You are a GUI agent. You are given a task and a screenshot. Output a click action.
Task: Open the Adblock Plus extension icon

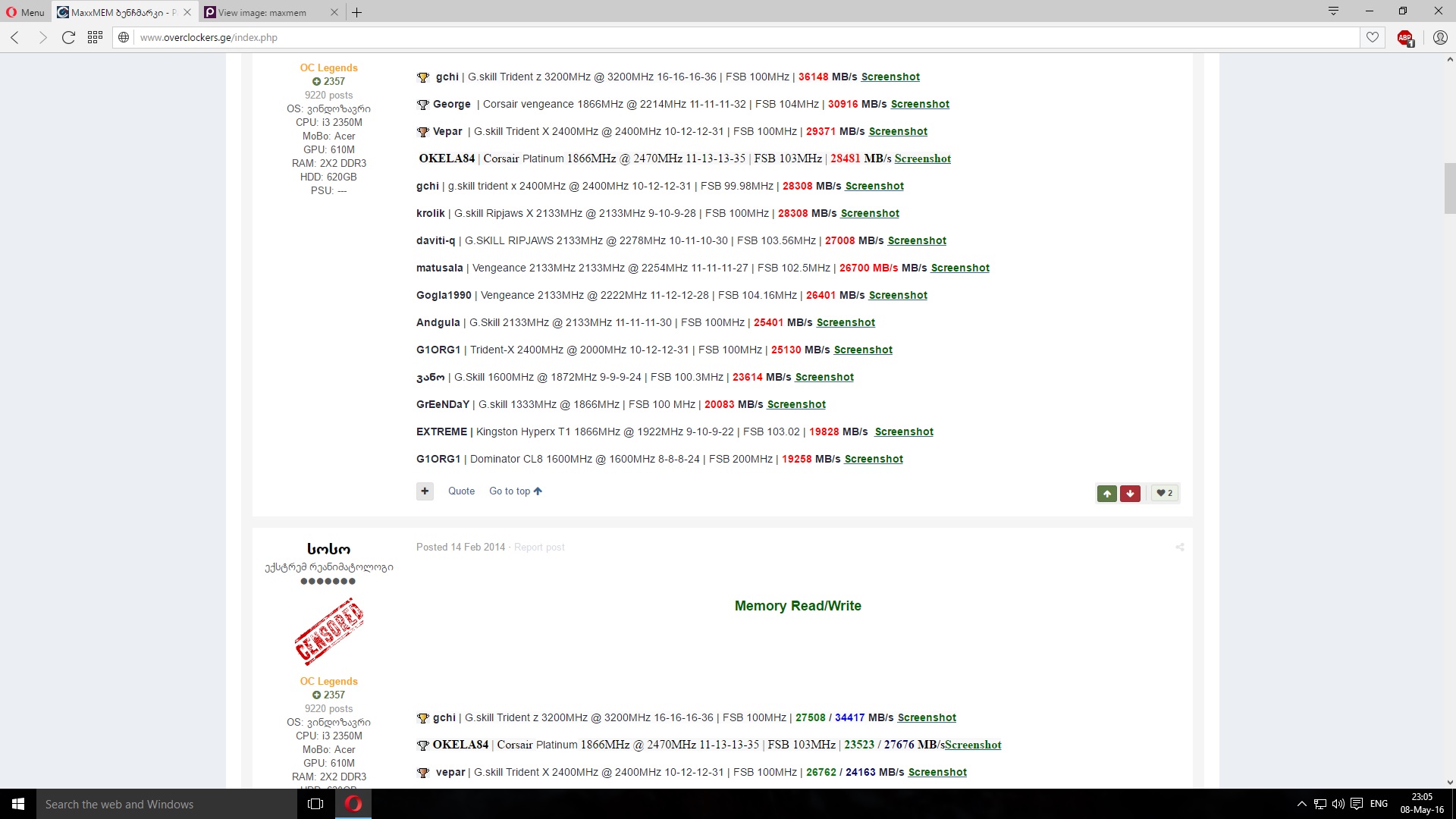pos(1404,37)
